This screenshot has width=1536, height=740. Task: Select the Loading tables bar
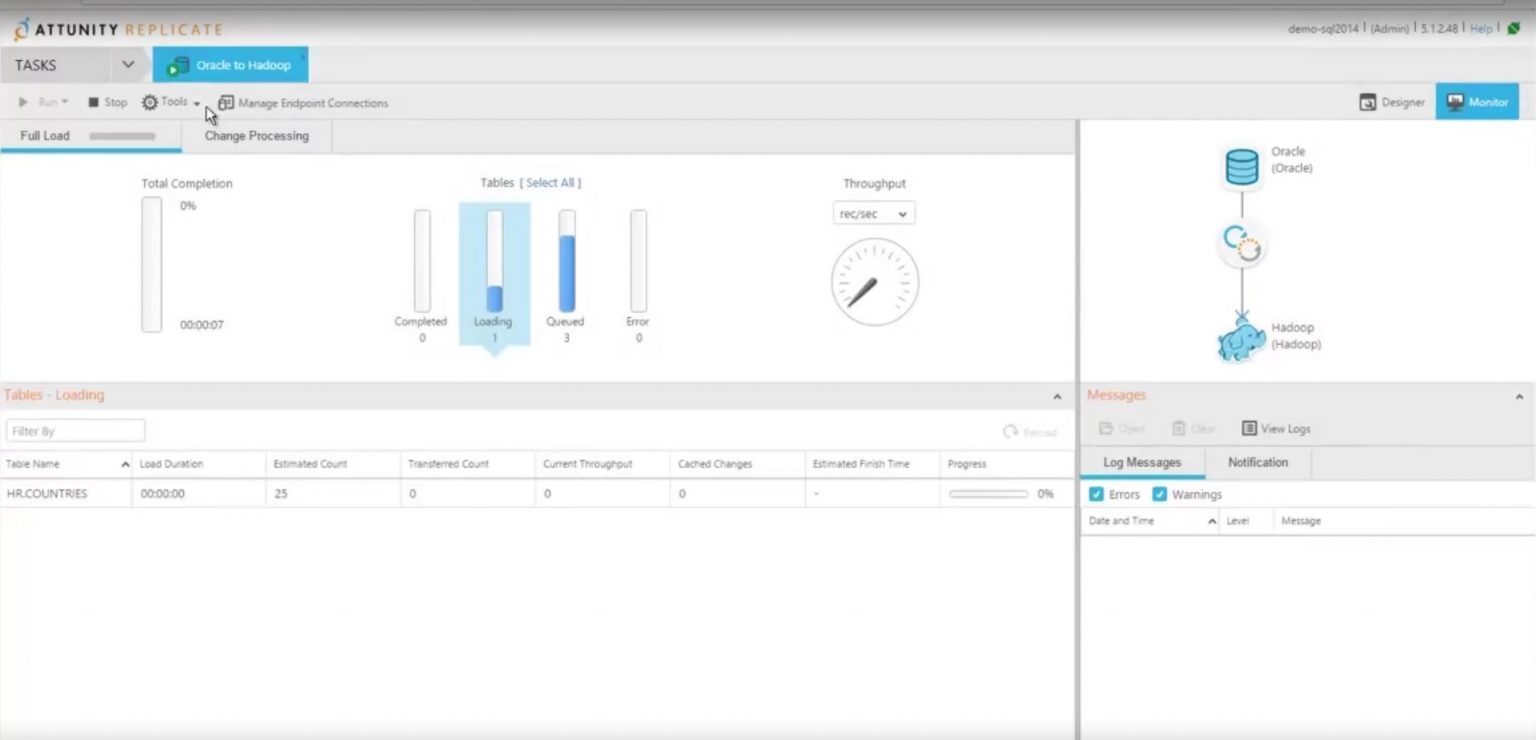pos(493,265)
